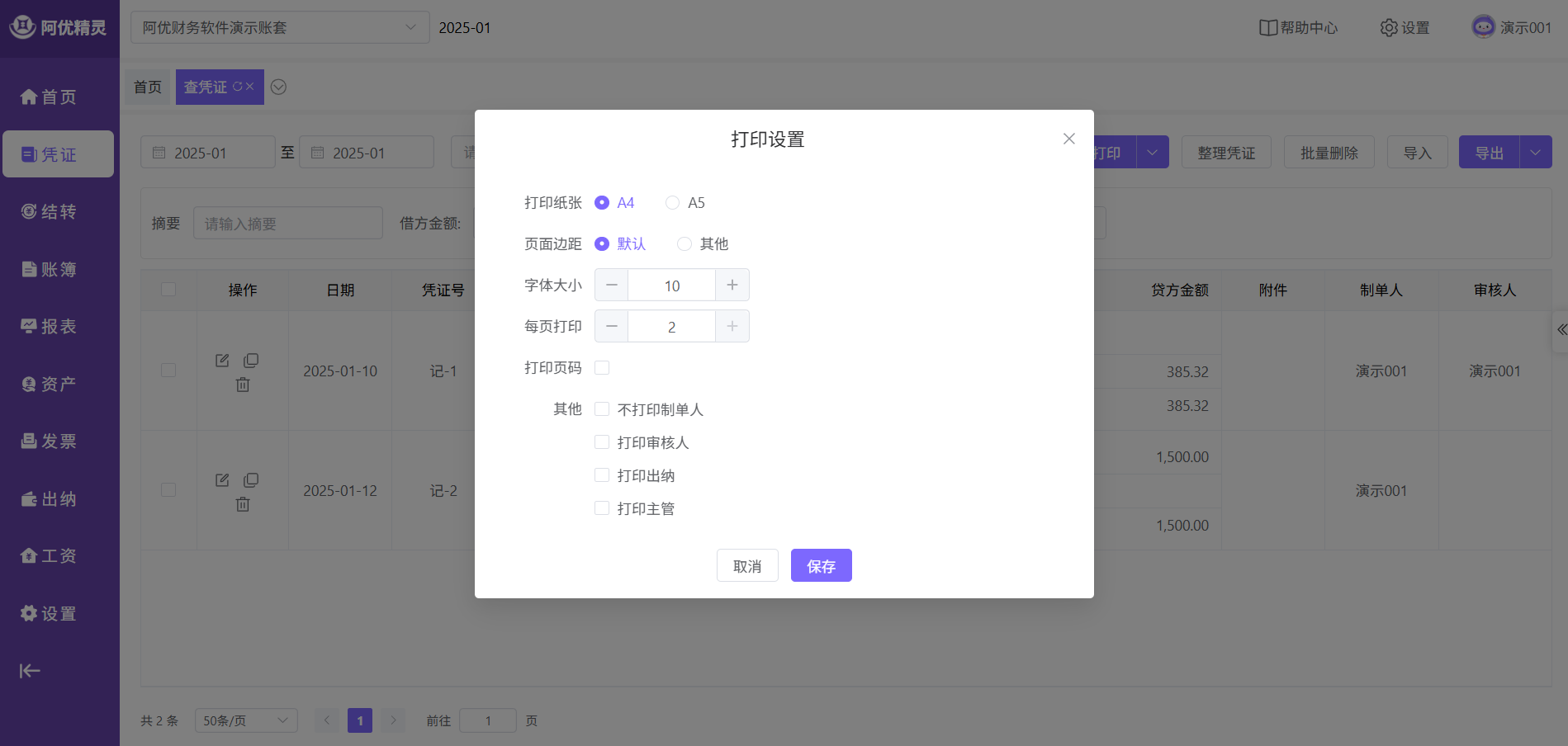Collapse the sidebar with the arrow icon
Image resolution: width=1568 pixels, height=746 pixels.
(30, 671)
